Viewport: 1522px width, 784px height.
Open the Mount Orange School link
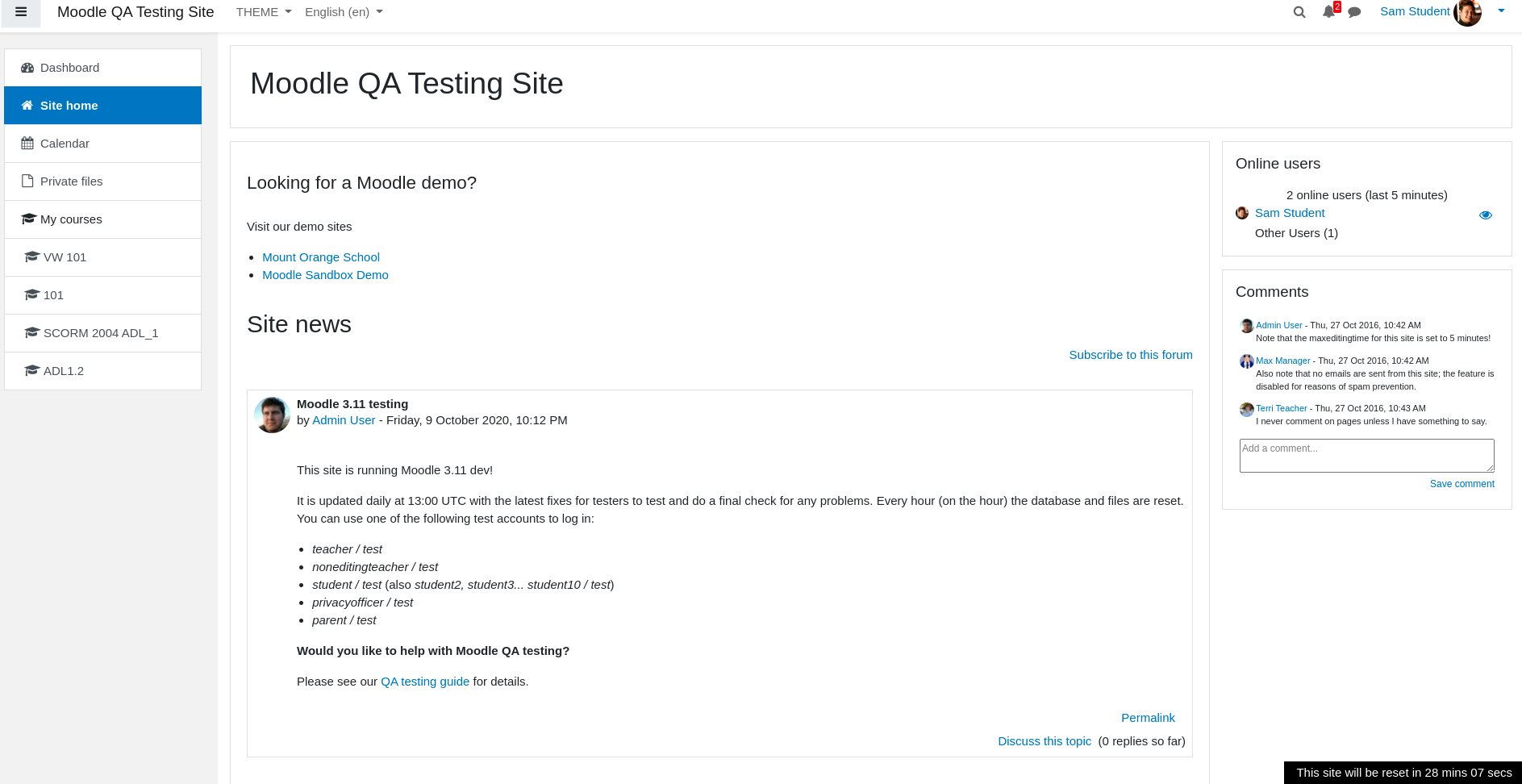point(321,257)
